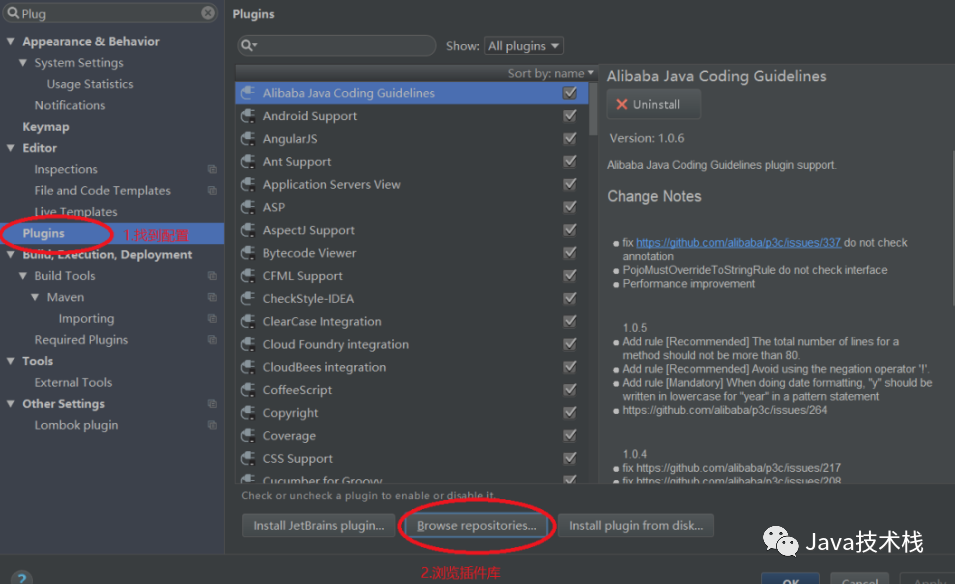955x584 pixels.
Task: Click the AngularJS plugin icon
Action: coord(248,139)
